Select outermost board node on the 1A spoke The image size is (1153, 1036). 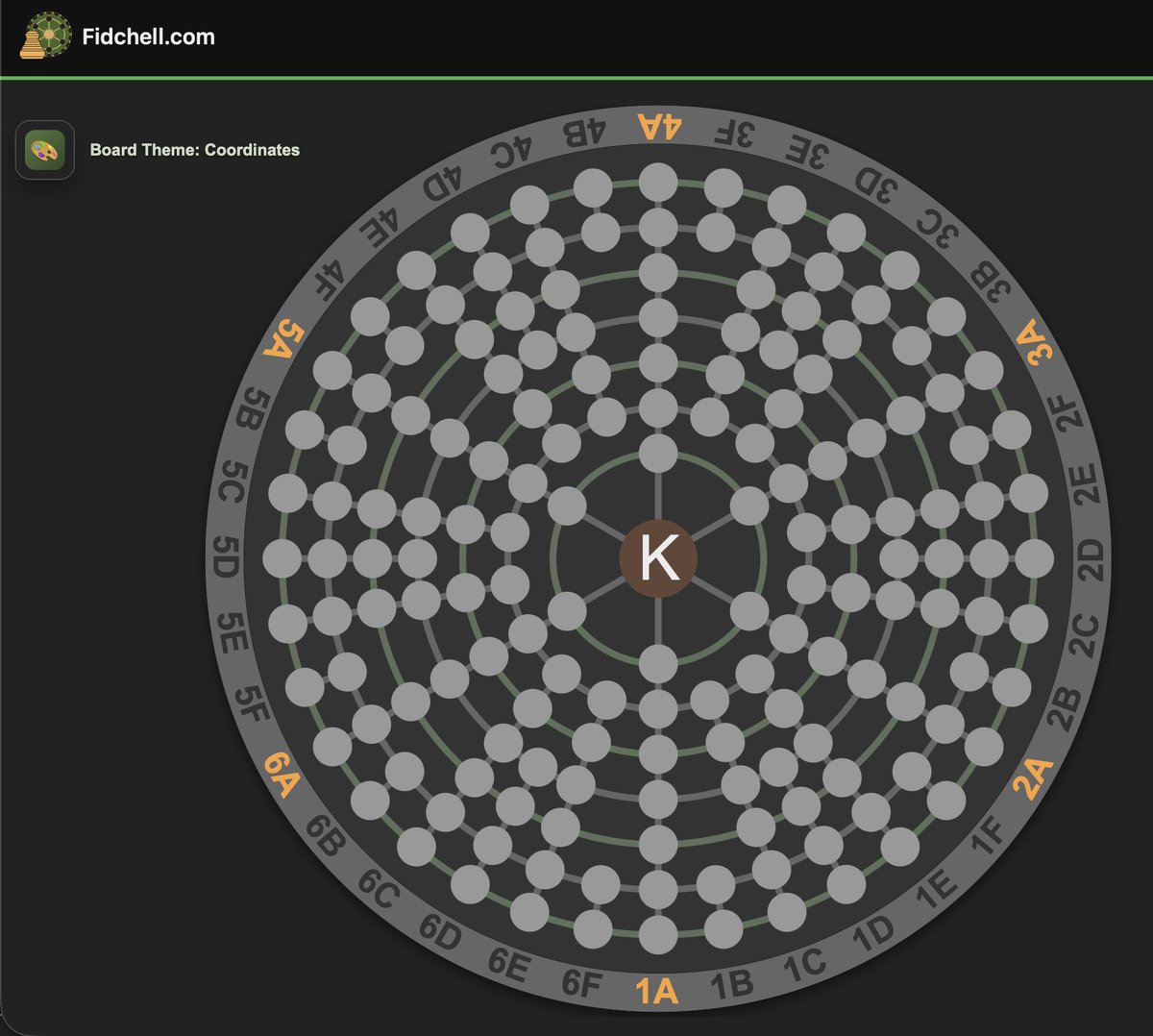(658, 934)
